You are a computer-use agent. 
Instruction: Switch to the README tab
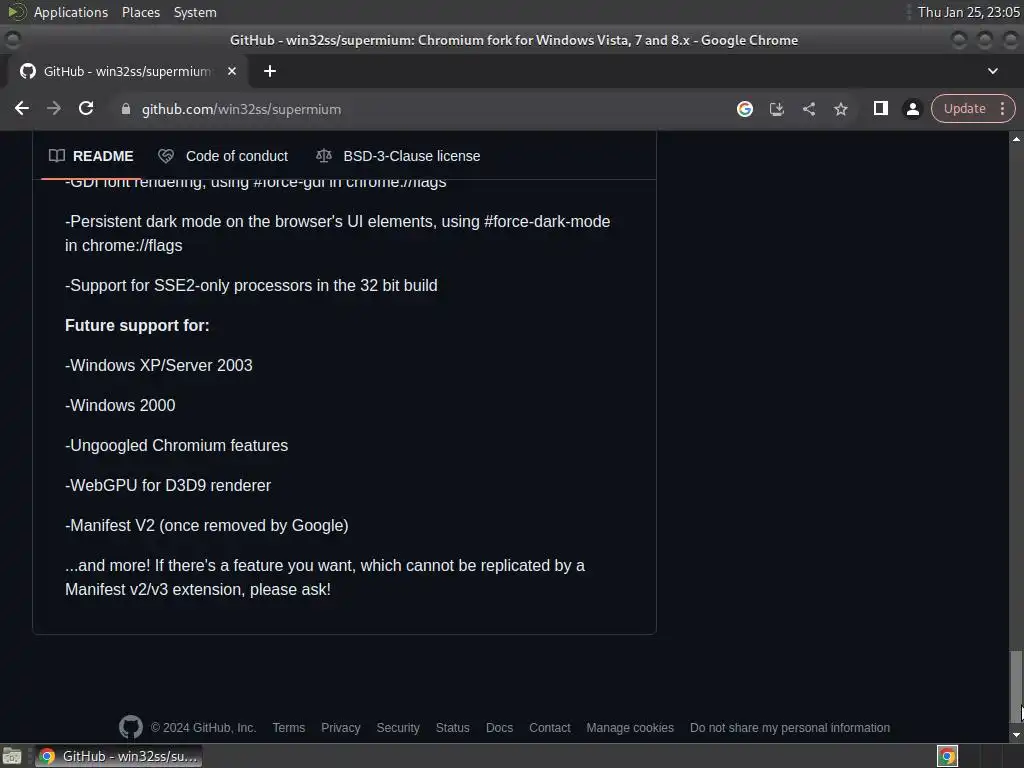[x=91, y=156]
